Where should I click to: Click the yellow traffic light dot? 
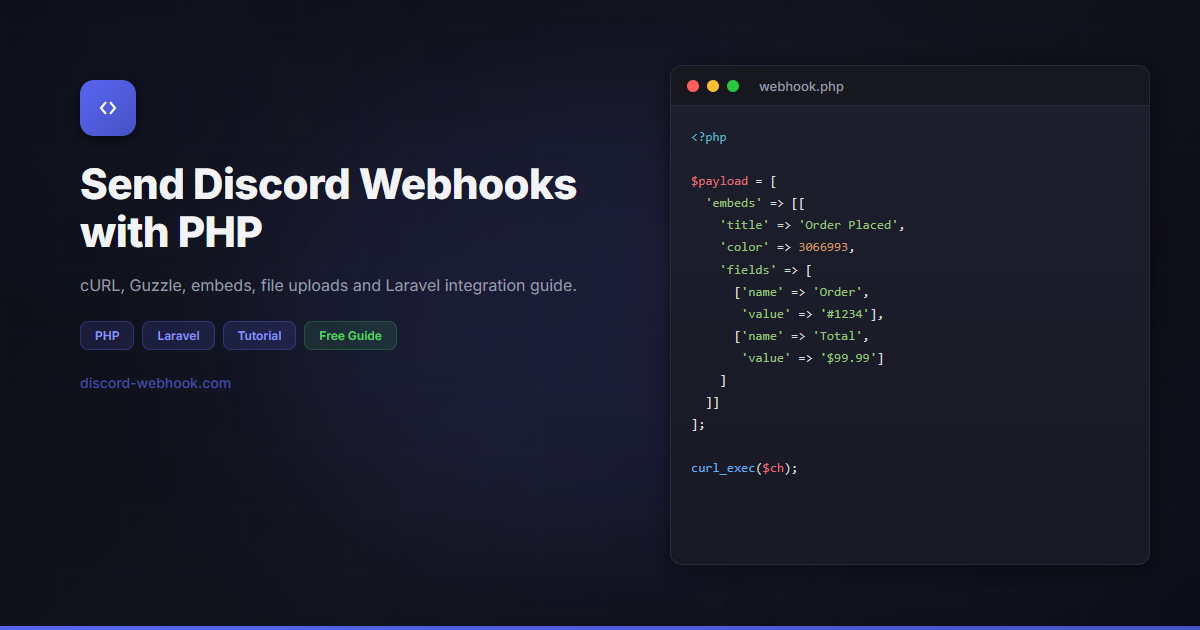[x=713, y=86]
